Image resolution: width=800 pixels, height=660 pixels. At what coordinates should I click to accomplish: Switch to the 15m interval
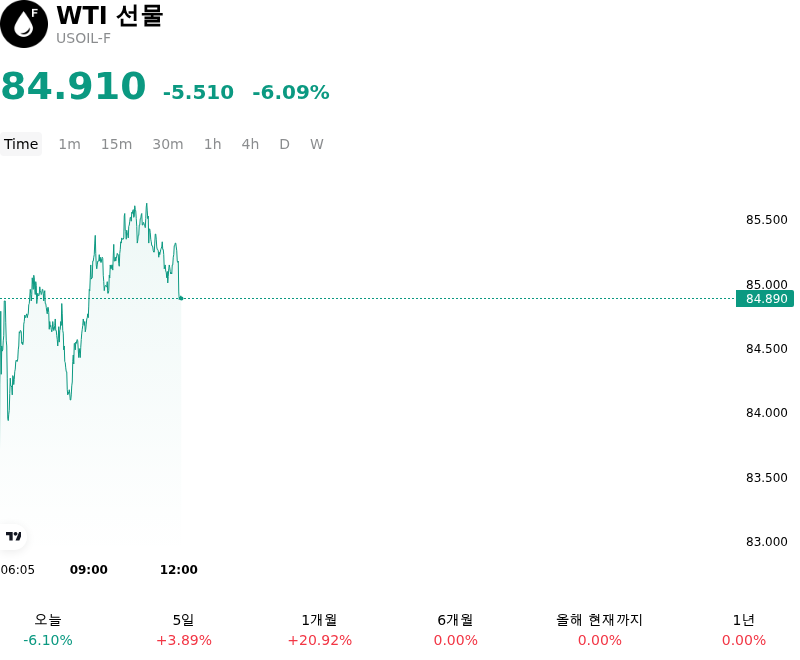(x=116, y=144)
